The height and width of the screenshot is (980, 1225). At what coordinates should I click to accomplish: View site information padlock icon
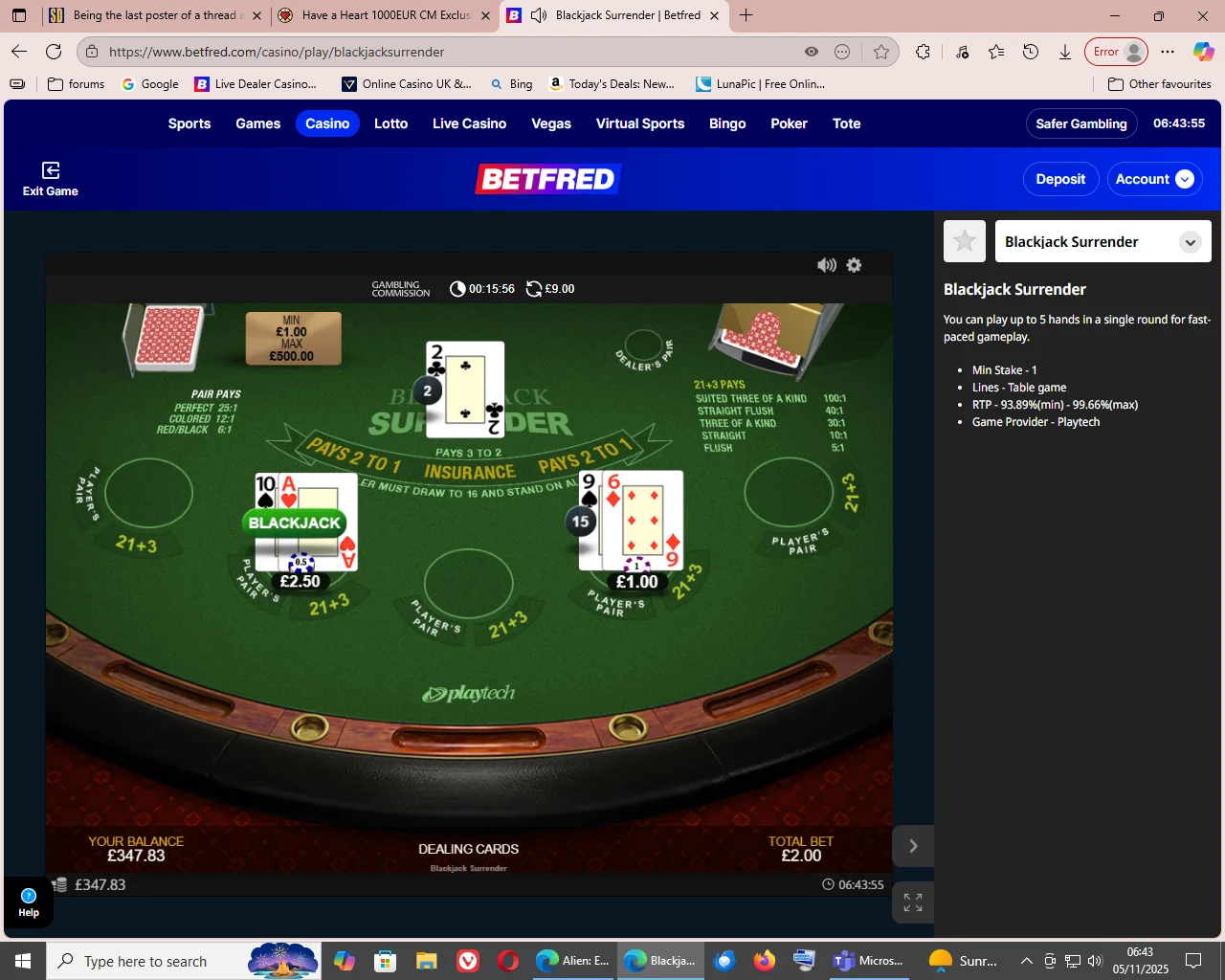click(91, 52)
